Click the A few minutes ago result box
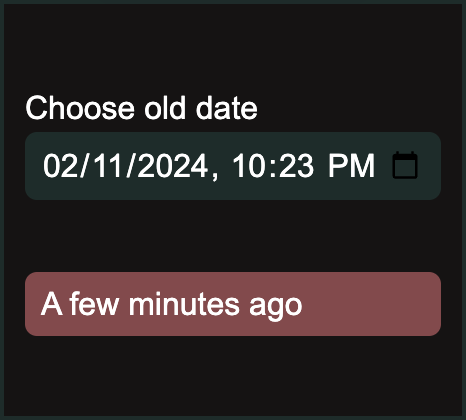The height and width of the screenshot is (420, 466). tap(233, 304)
